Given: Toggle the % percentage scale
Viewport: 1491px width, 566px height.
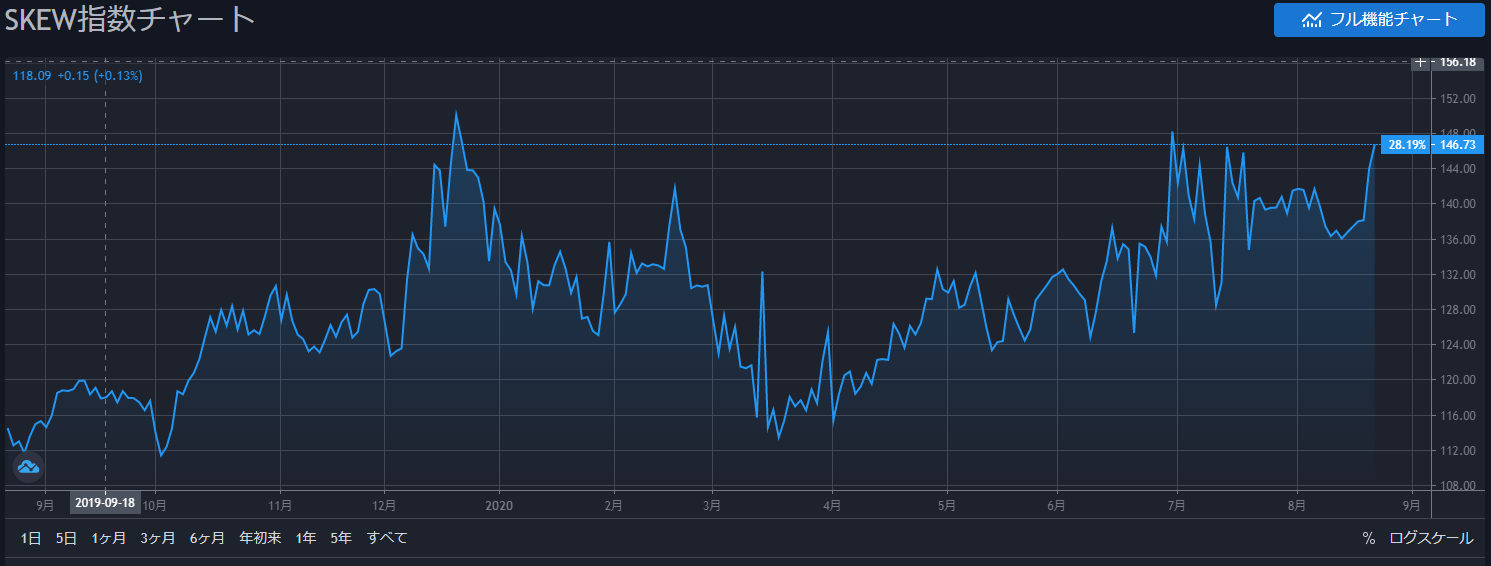Looking at the screenshot, I should click(x=1368, y=538).
